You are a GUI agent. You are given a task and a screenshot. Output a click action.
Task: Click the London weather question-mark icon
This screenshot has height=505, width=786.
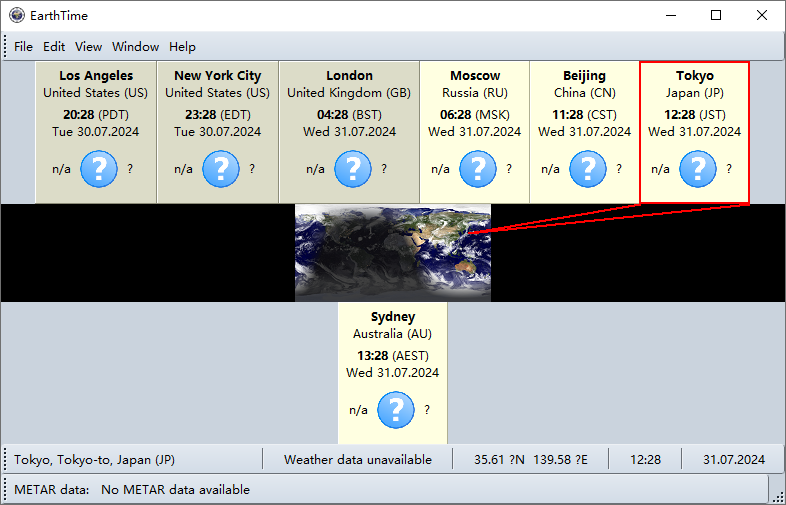(353, 169)
